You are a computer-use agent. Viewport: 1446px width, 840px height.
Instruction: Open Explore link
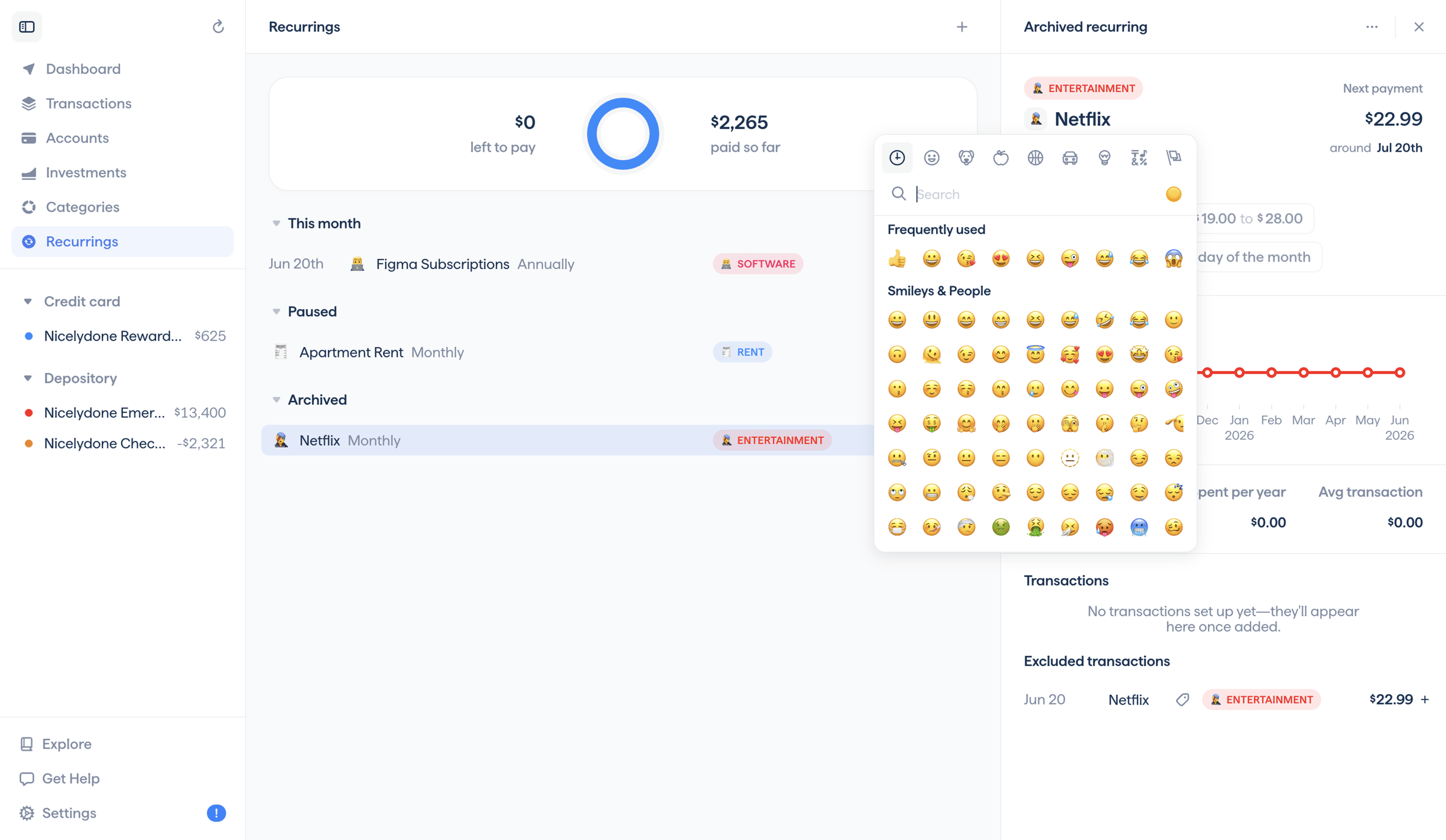point(55,744)
